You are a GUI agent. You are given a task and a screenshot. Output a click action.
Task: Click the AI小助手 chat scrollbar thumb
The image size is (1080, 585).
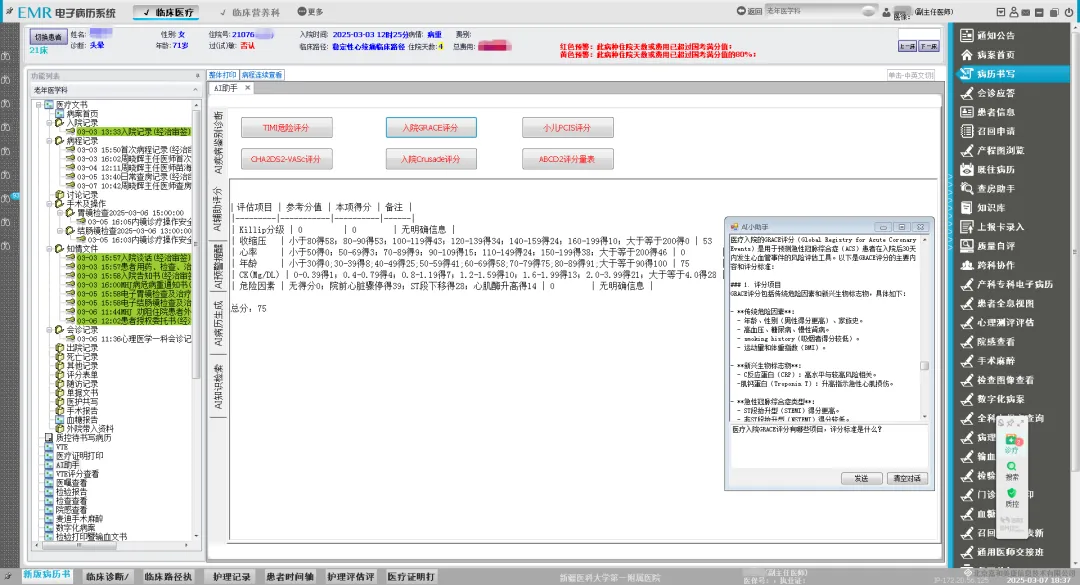[x=924, y=367]
